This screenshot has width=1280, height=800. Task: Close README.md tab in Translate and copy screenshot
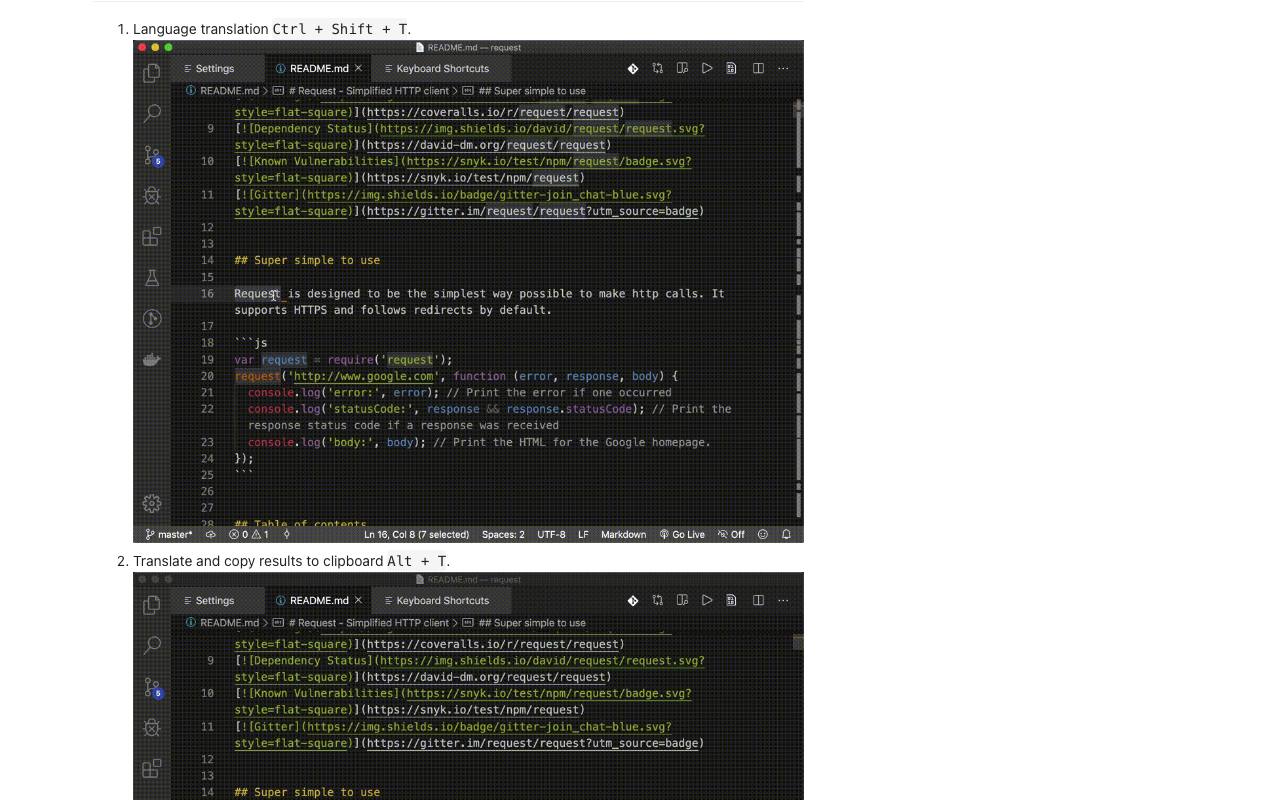pos(358,600)
